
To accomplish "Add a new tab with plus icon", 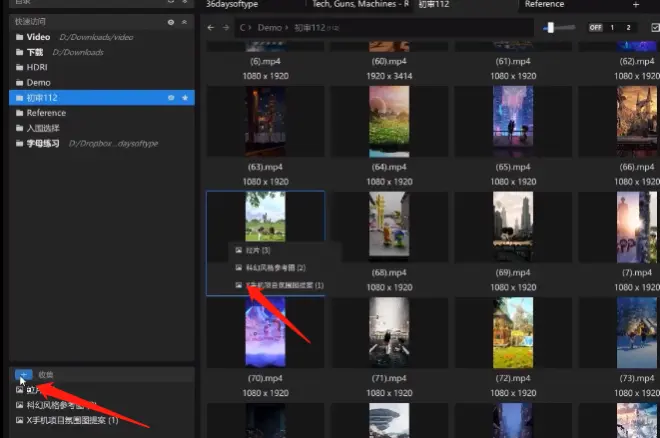I will 636,5.
